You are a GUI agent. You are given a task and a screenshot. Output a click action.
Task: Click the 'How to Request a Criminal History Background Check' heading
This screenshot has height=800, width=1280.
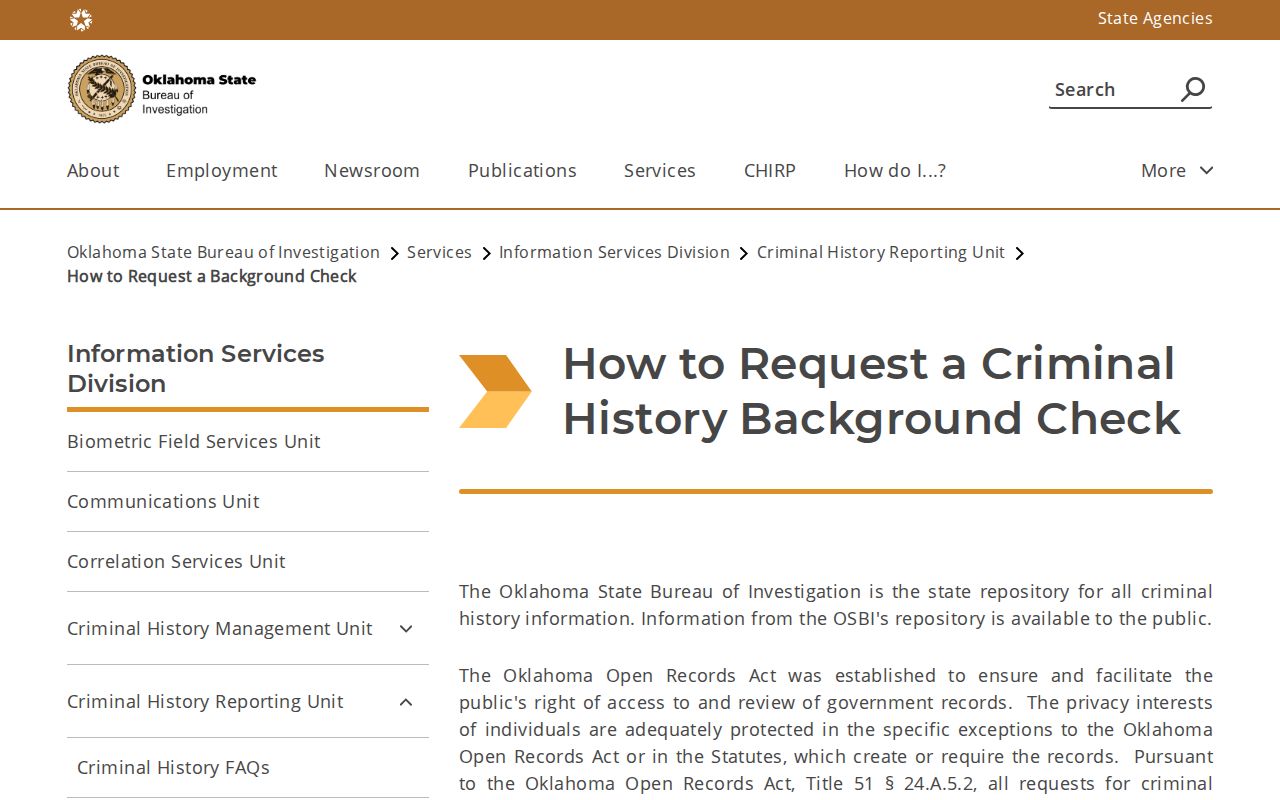click(x=871, y=391)
